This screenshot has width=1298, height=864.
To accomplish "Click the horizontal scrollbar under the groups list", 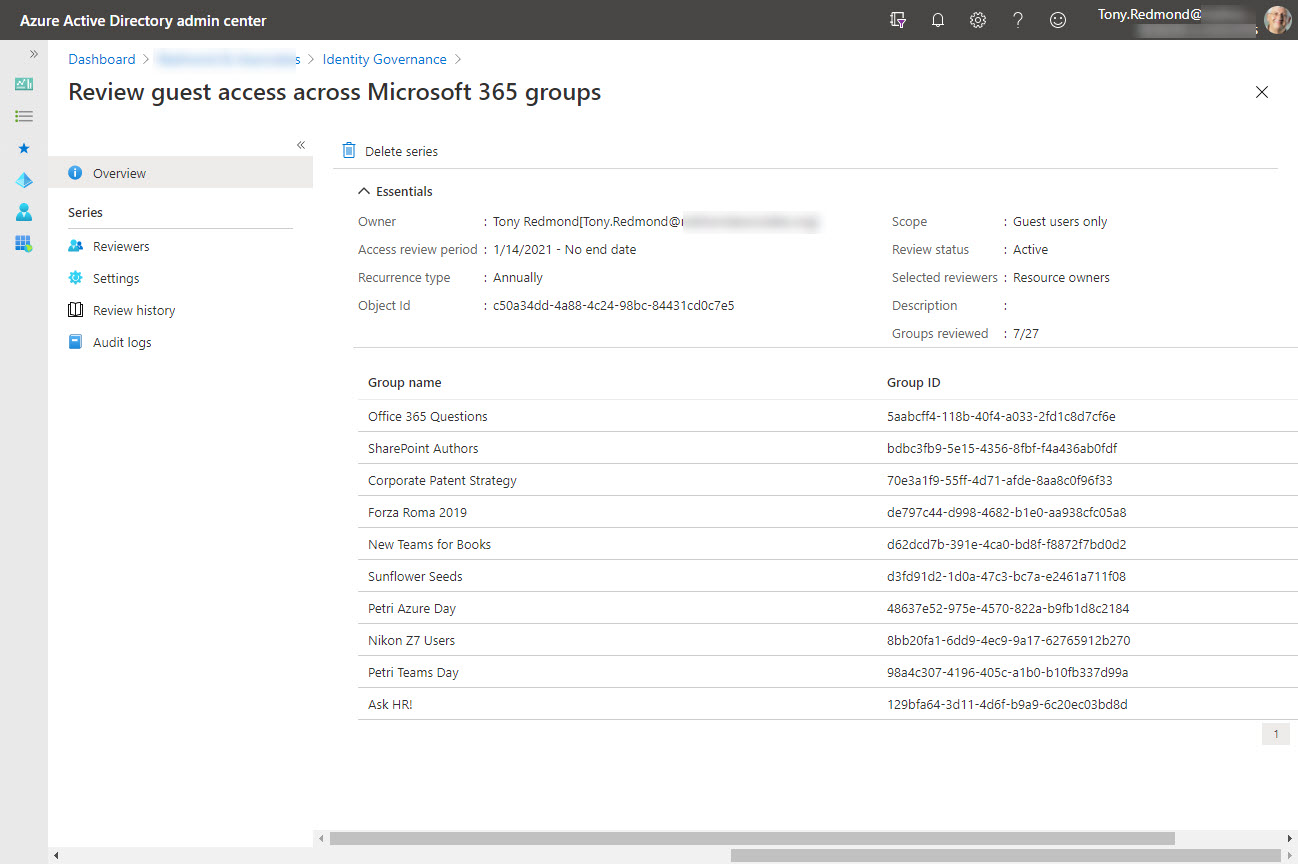I will tap(750, 838).
